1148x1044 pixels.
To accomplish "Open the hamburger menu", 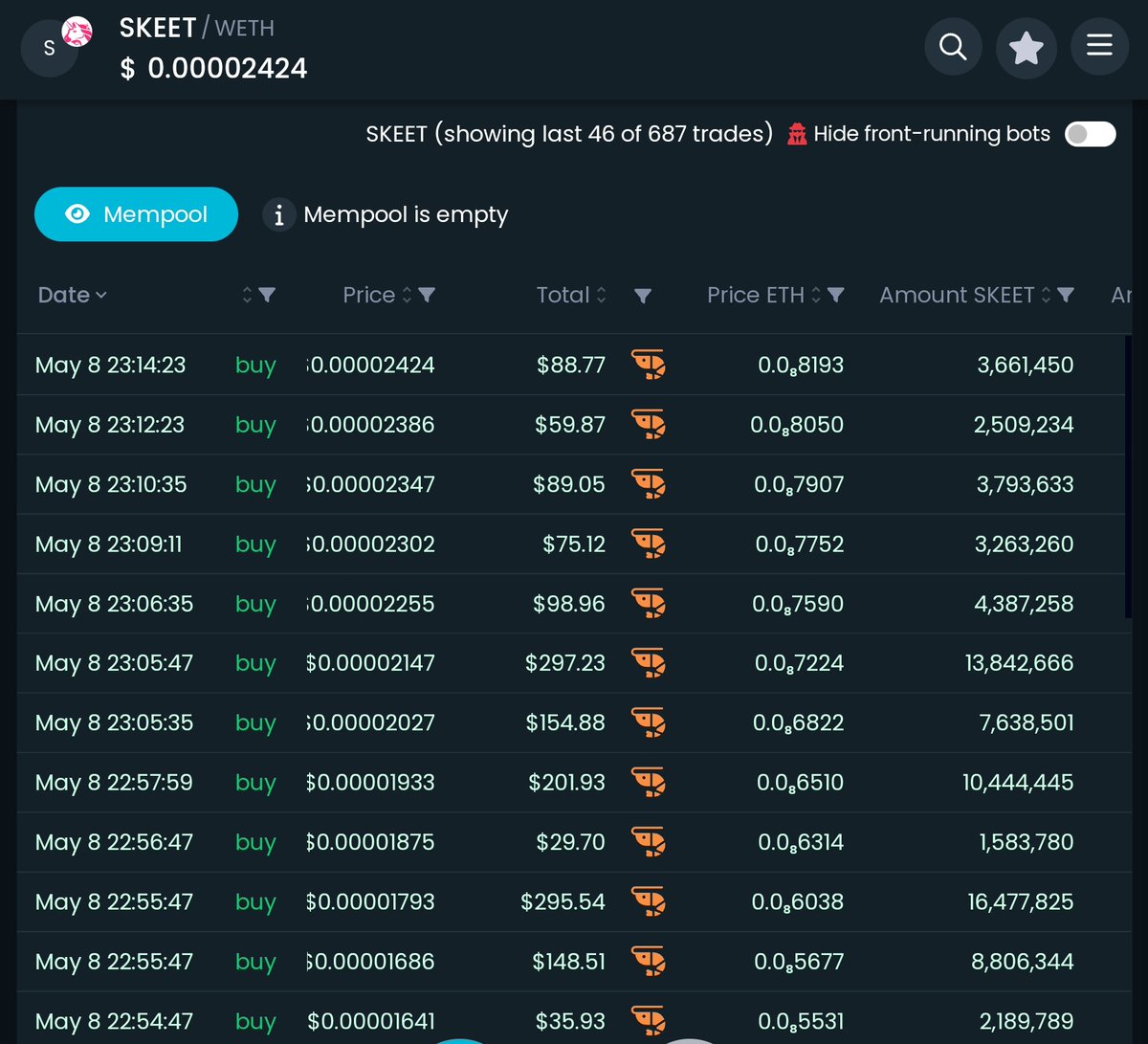I will (x=1099, y=45).
